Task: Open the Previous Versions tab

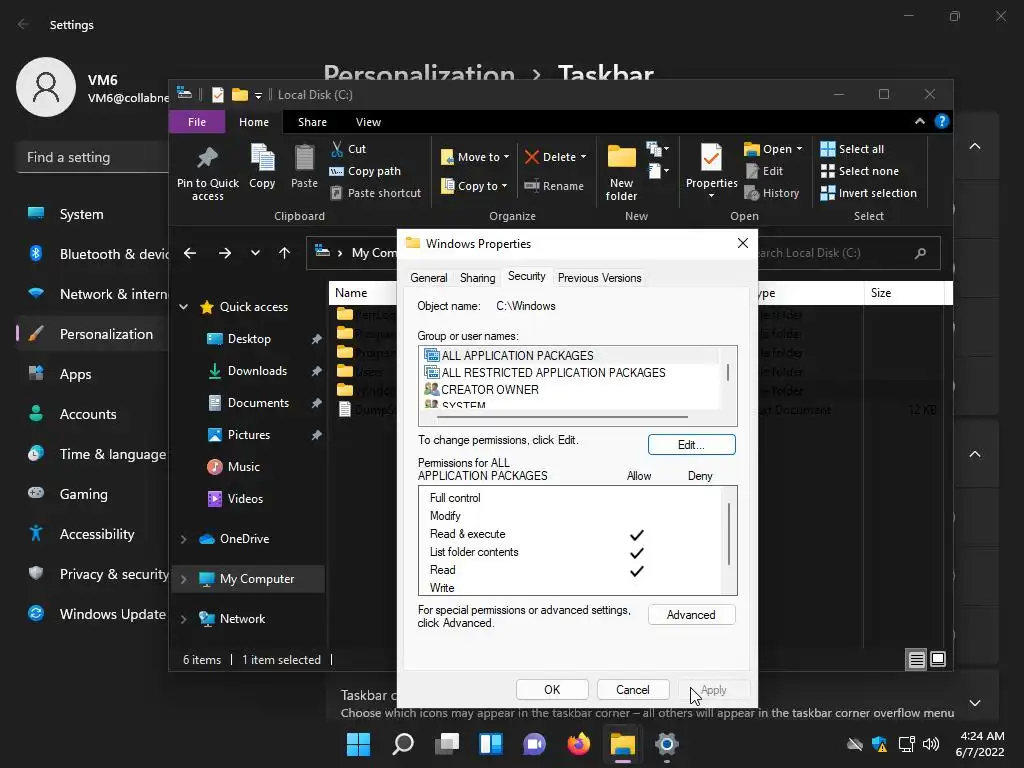Action: (600, 278)
